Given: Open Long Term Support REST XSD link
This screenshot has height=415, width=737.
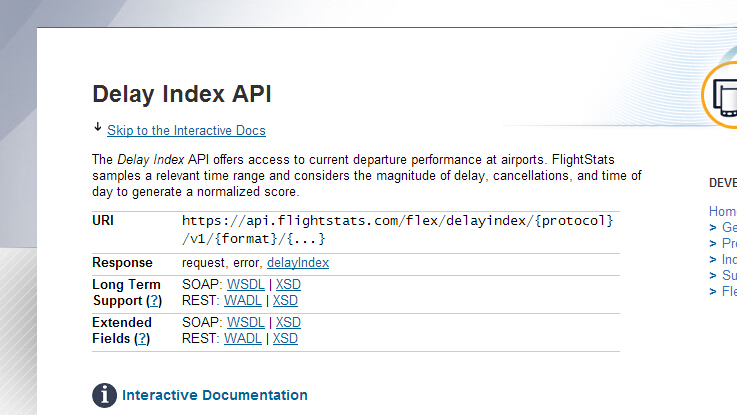Looking at the screenshot, I should pos(285,300).
